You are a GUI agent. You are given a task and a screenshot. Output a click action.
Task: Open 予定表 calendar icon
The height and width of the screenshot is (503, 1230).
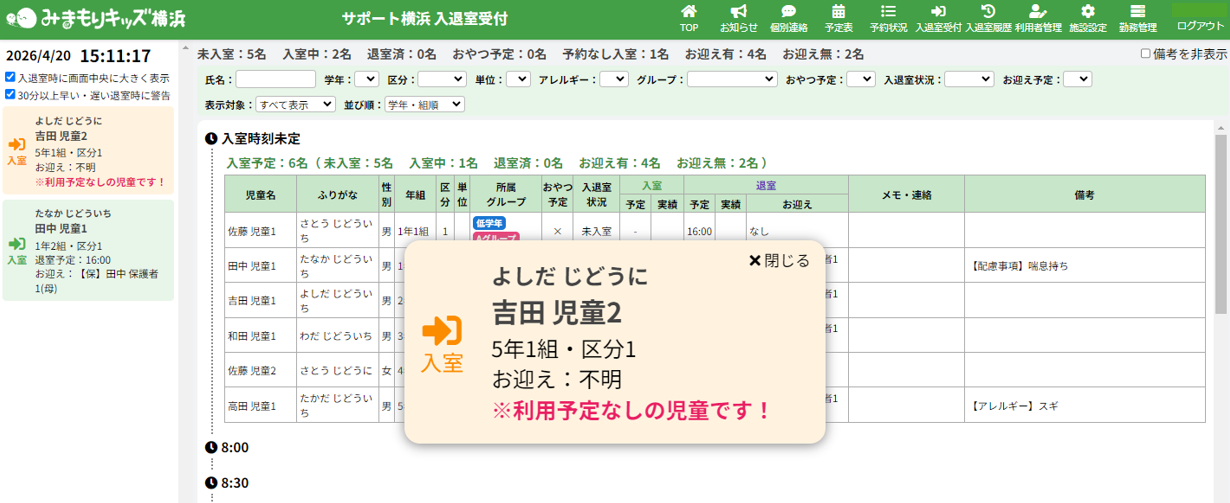(838, 18)
